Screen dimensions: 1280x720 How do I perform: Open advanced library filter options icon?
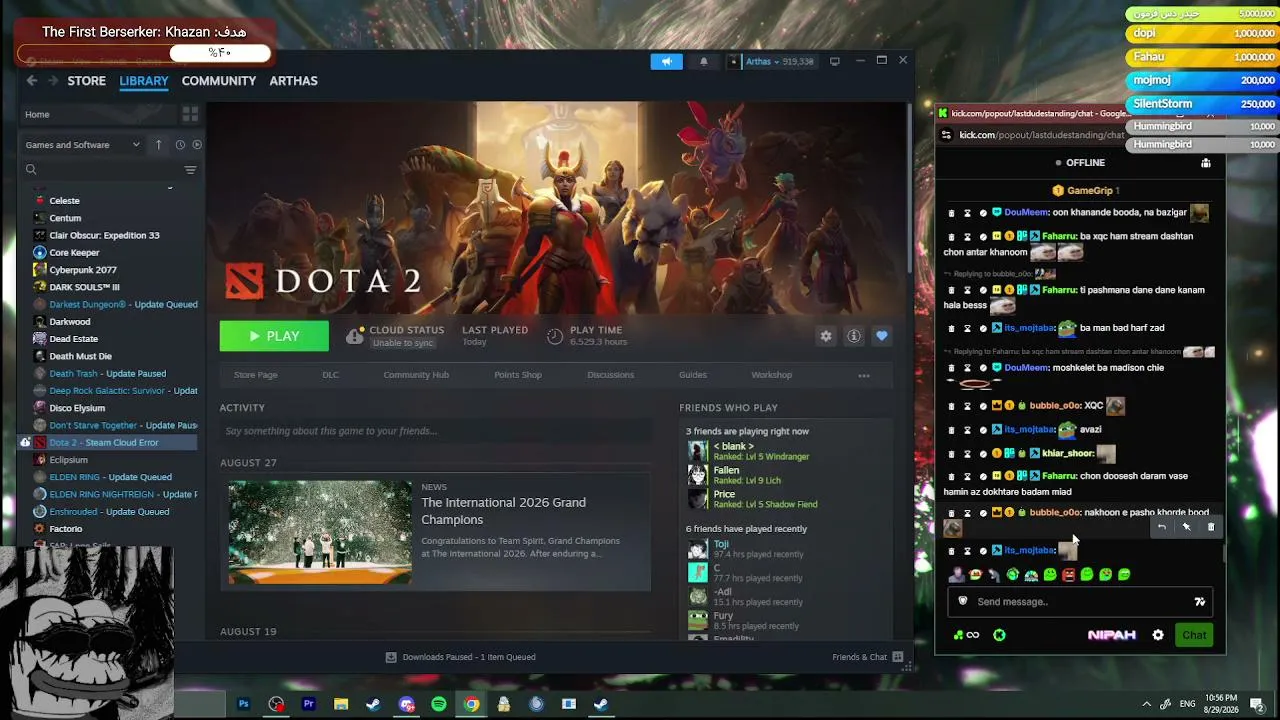[190, 170]
